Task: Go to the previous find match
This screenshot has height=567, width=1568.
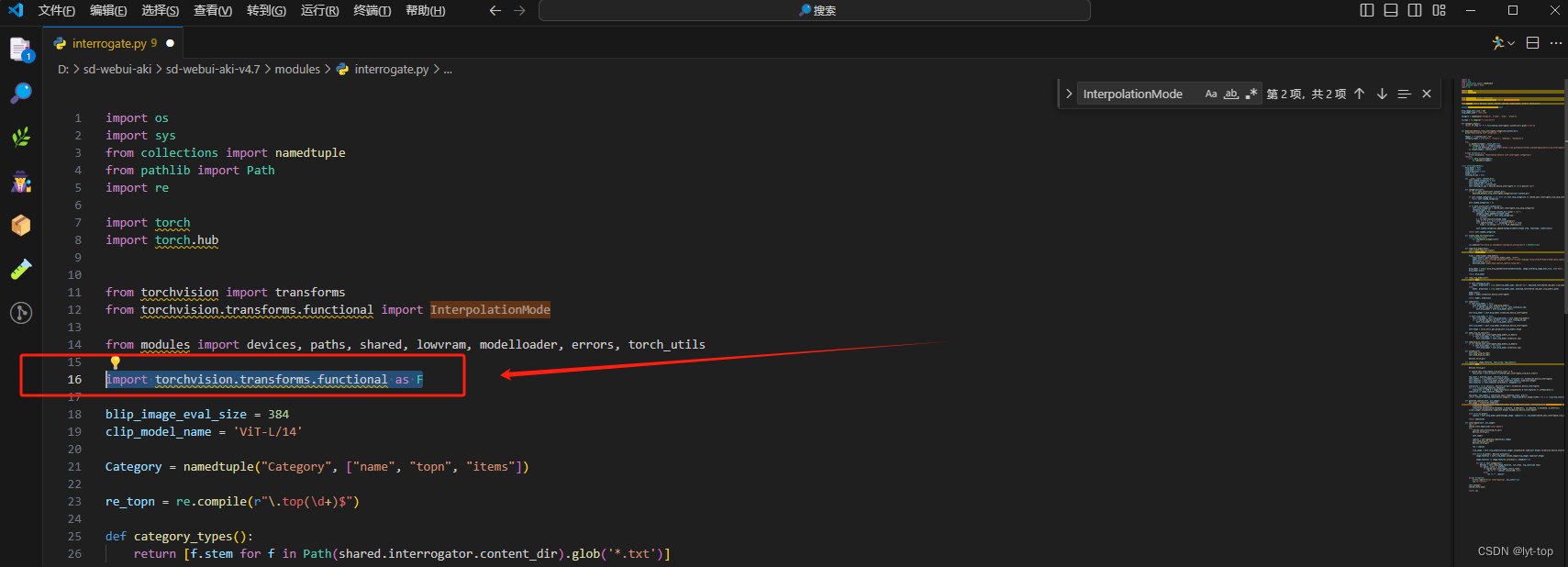Action: (1360, 94)
